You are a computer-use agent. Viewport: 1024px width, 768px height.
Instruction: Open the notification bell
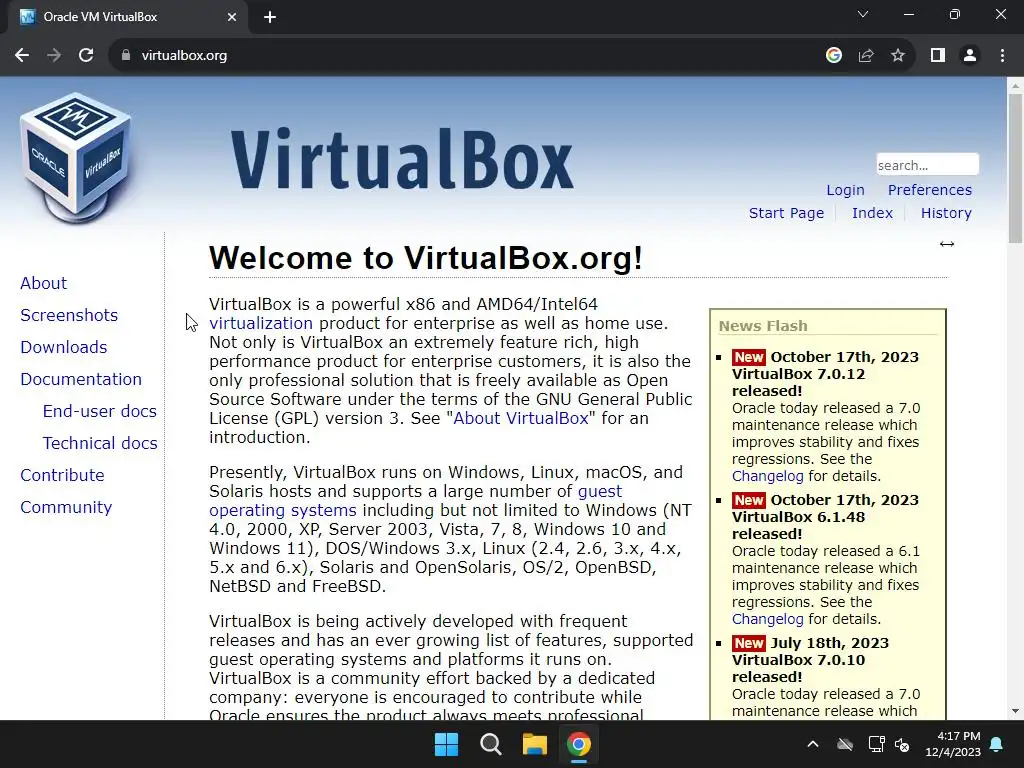coord(997,744)
